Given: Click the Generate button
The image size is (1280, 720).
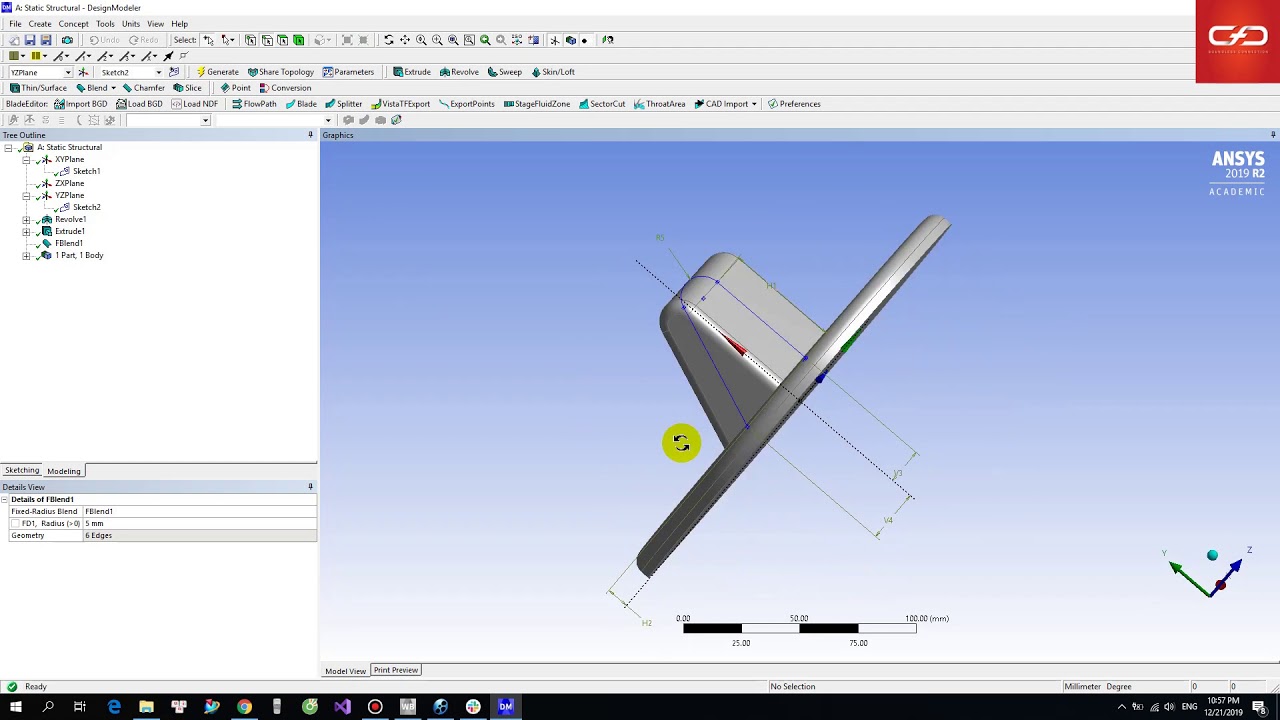Looking at the screenshot, I should tap(217, 72).
